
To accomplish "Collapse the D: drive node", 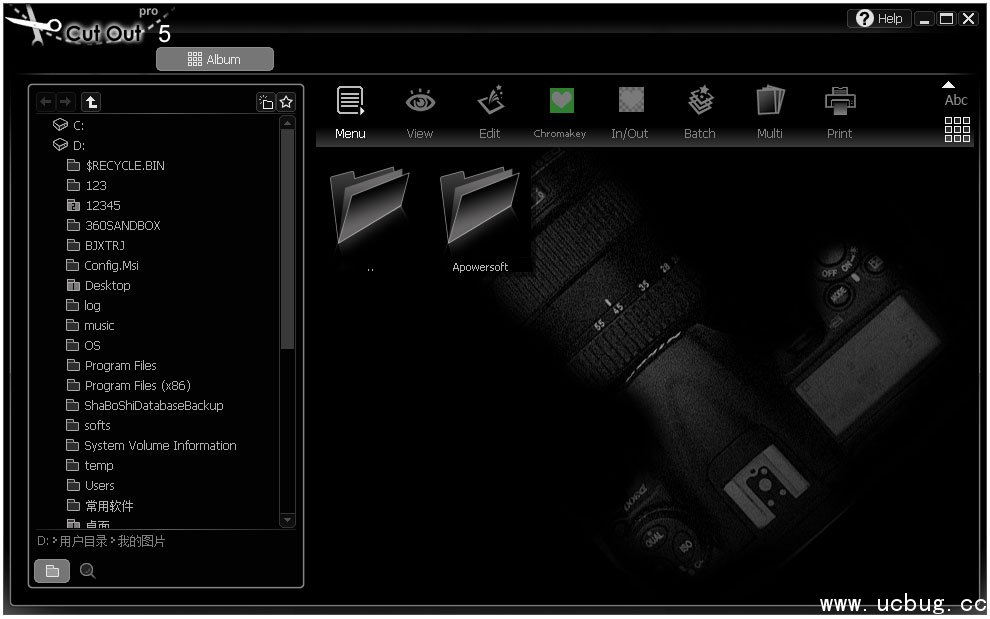I will tap(60, 145).
